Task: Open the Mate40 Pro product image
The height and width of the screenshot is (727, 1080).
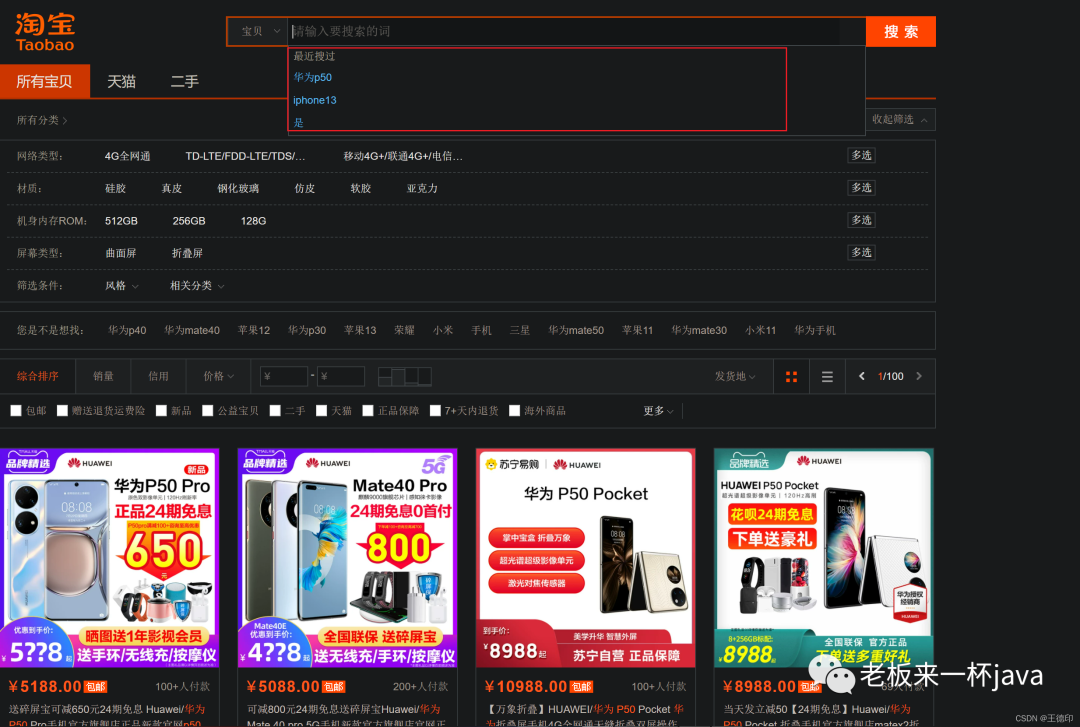Action: tap(347, 558)
